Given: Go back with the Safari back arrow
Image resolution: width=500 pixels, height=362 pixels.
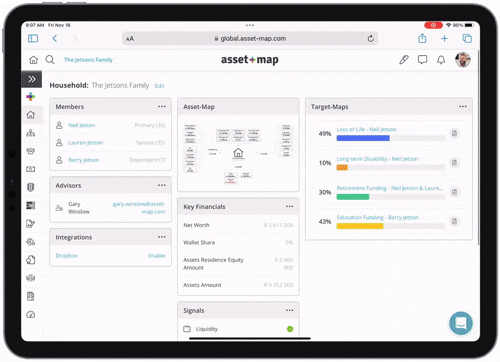Looking at the screenshot, I should click(x=55, y=38).
